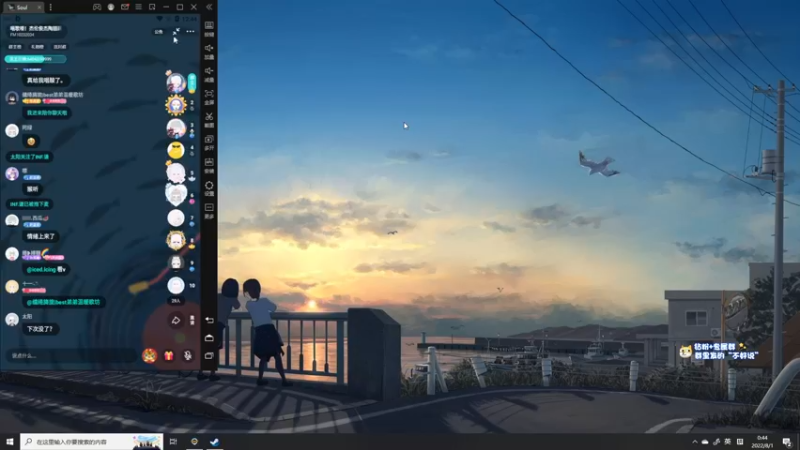
Task: Open Task View on the taskbar
Action: coord(173,442)
